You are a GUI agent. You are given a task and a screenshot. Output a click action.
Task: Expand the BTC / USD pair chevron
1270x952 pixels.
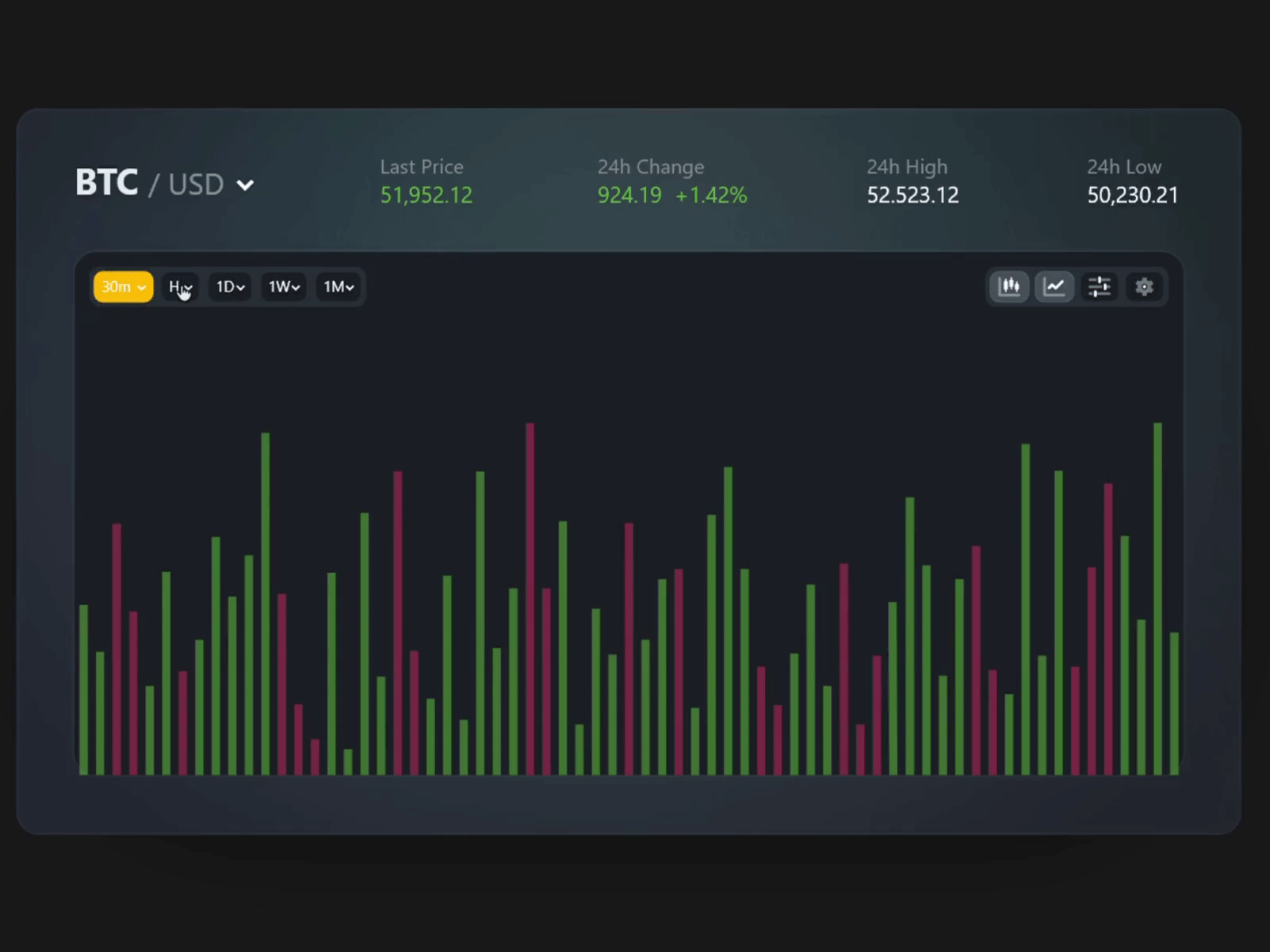(245, 185)
